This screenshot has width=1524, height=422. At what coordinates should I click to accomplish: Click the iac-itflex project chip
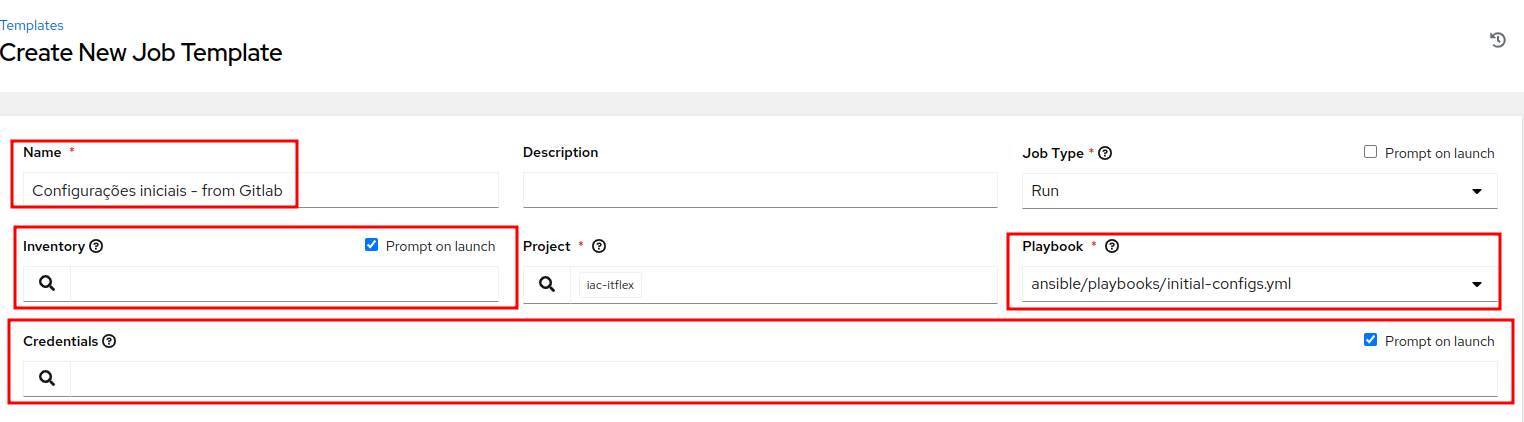pos(610,285)
